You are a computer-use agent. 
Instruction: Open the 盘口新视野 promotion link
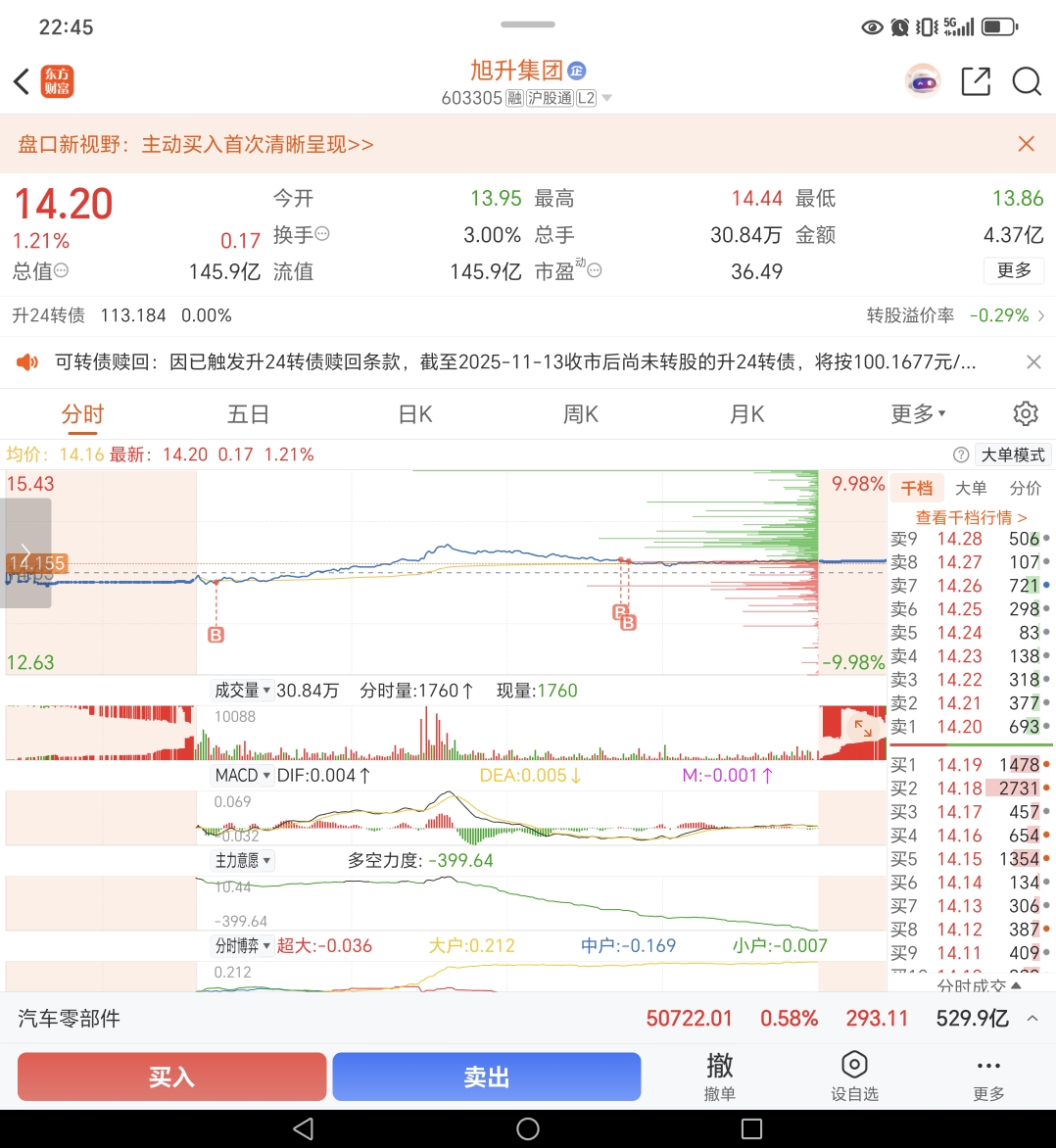[196, 143]
